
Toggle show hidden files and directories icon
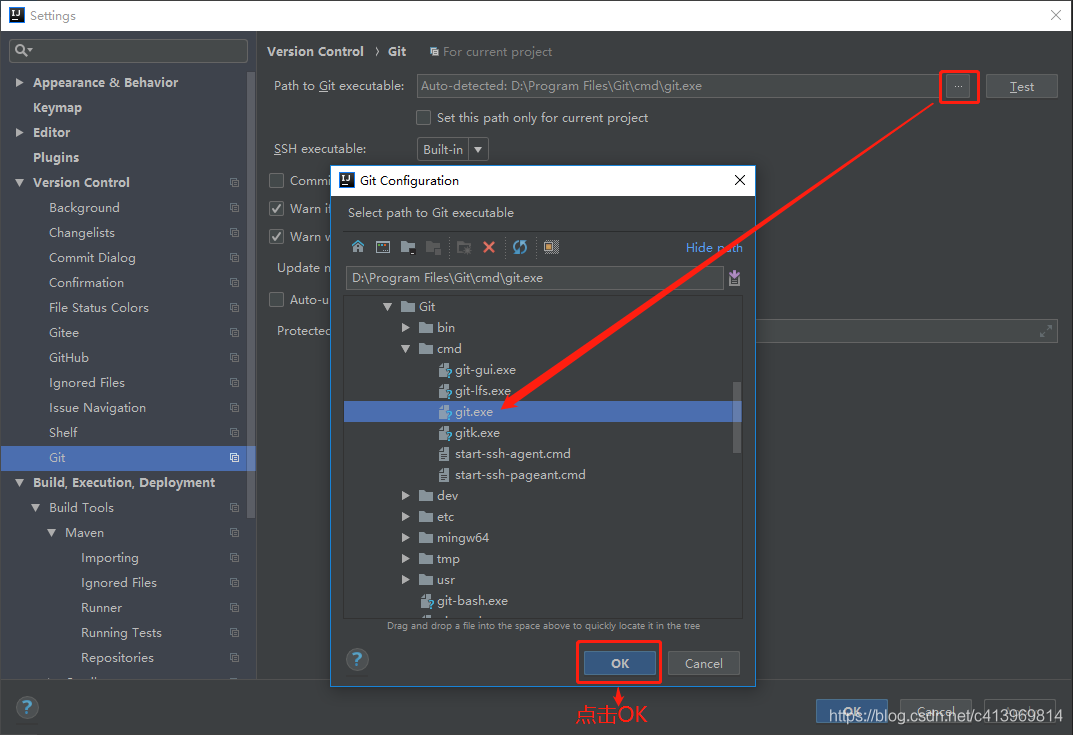coord(552,247)
